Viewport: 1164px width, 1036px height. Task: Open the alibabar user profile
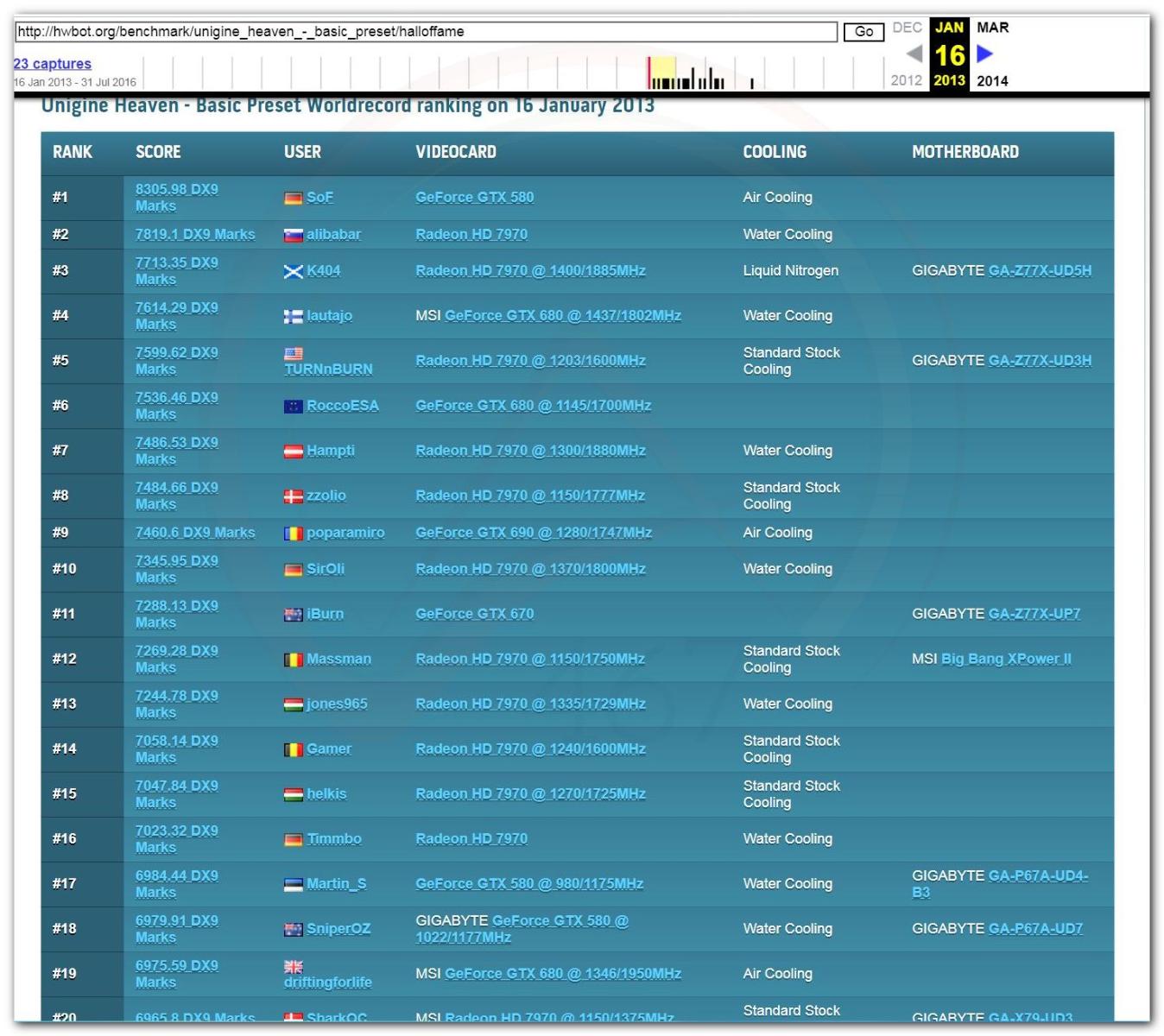333,234
